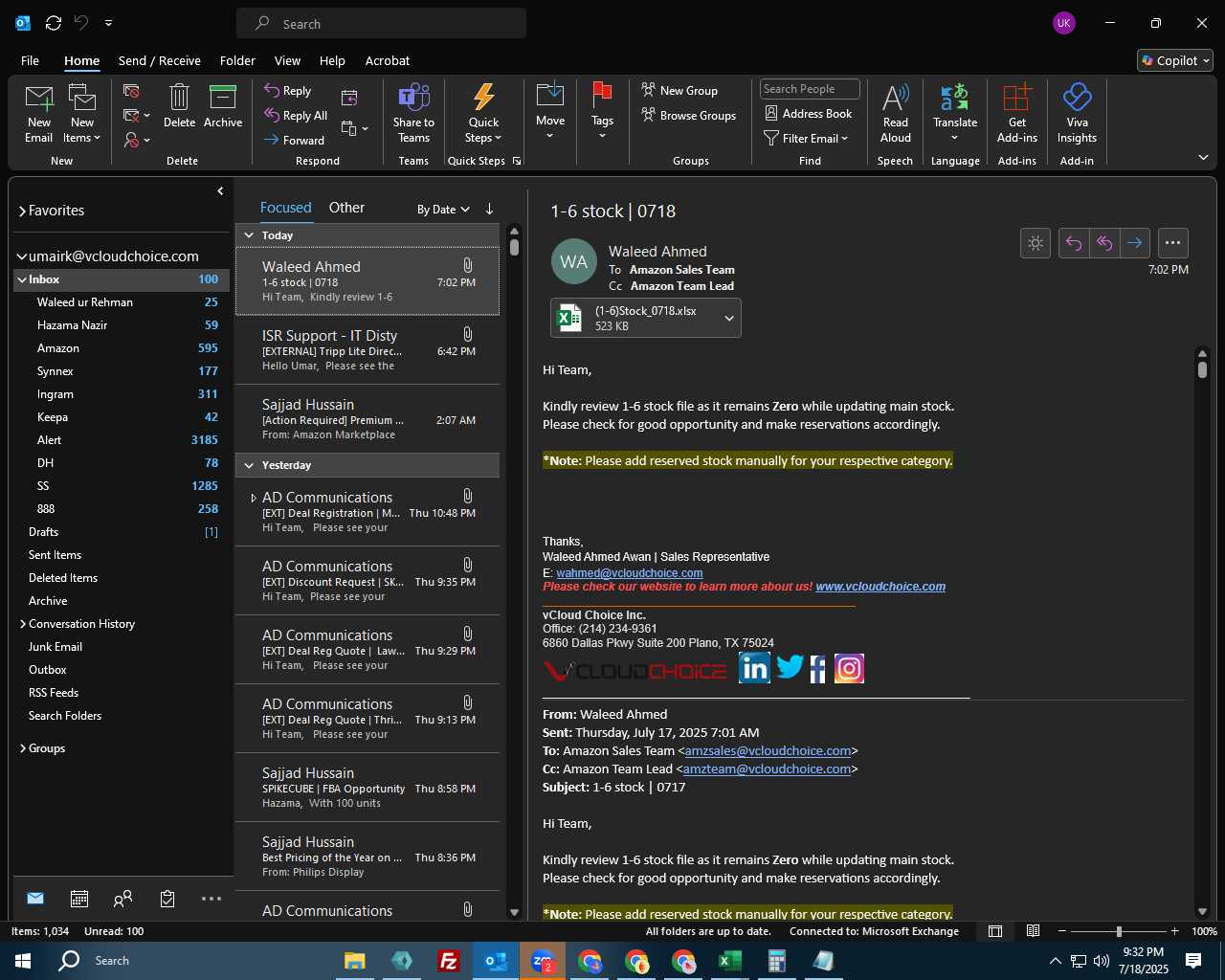Open the www.vcloudchoice.com link
1225x980 pixels.
click(880, 587)
